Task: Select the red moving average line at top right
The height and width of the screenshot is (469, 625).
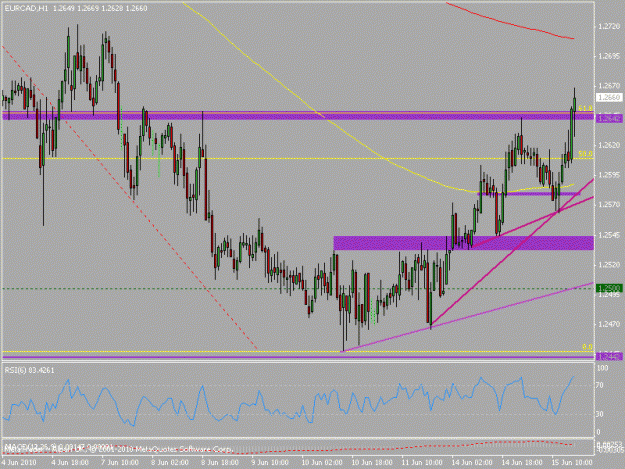Action: (510, 24)
